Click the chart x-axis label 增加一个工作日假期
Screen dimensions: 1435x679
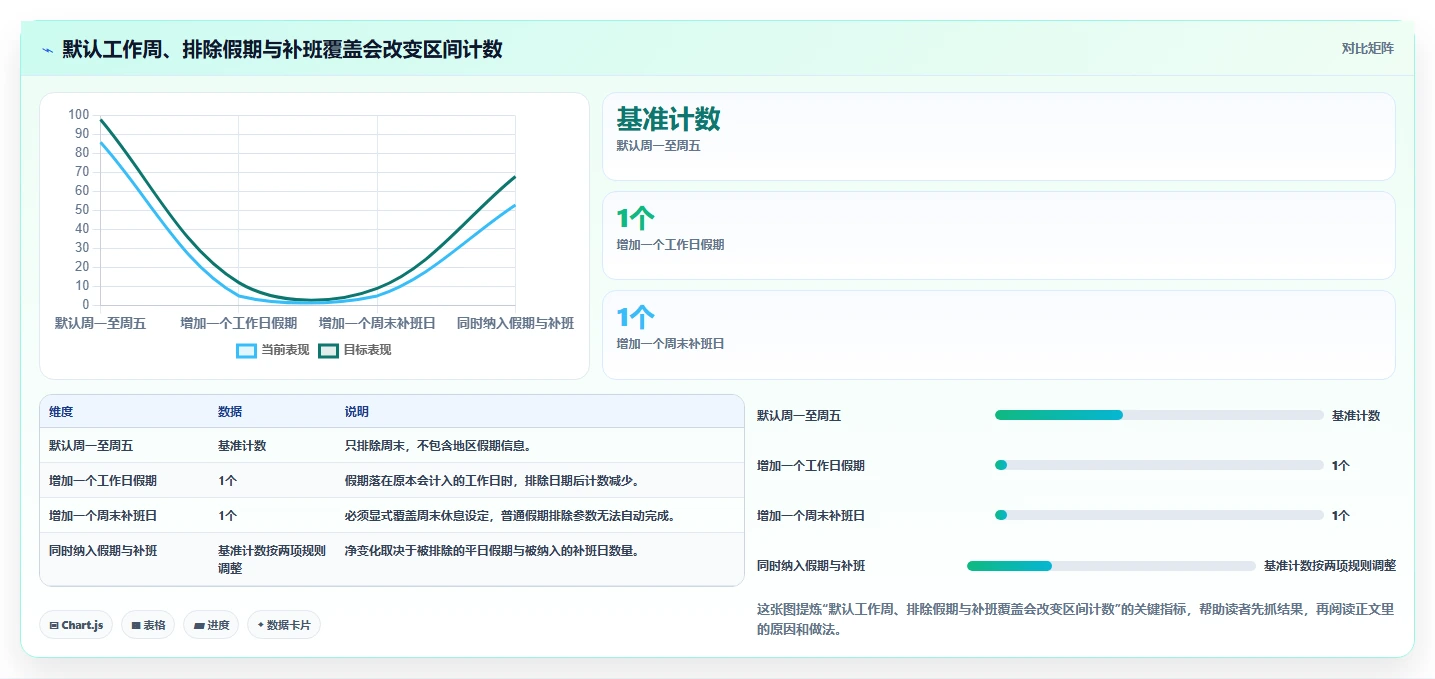[238, 323]
